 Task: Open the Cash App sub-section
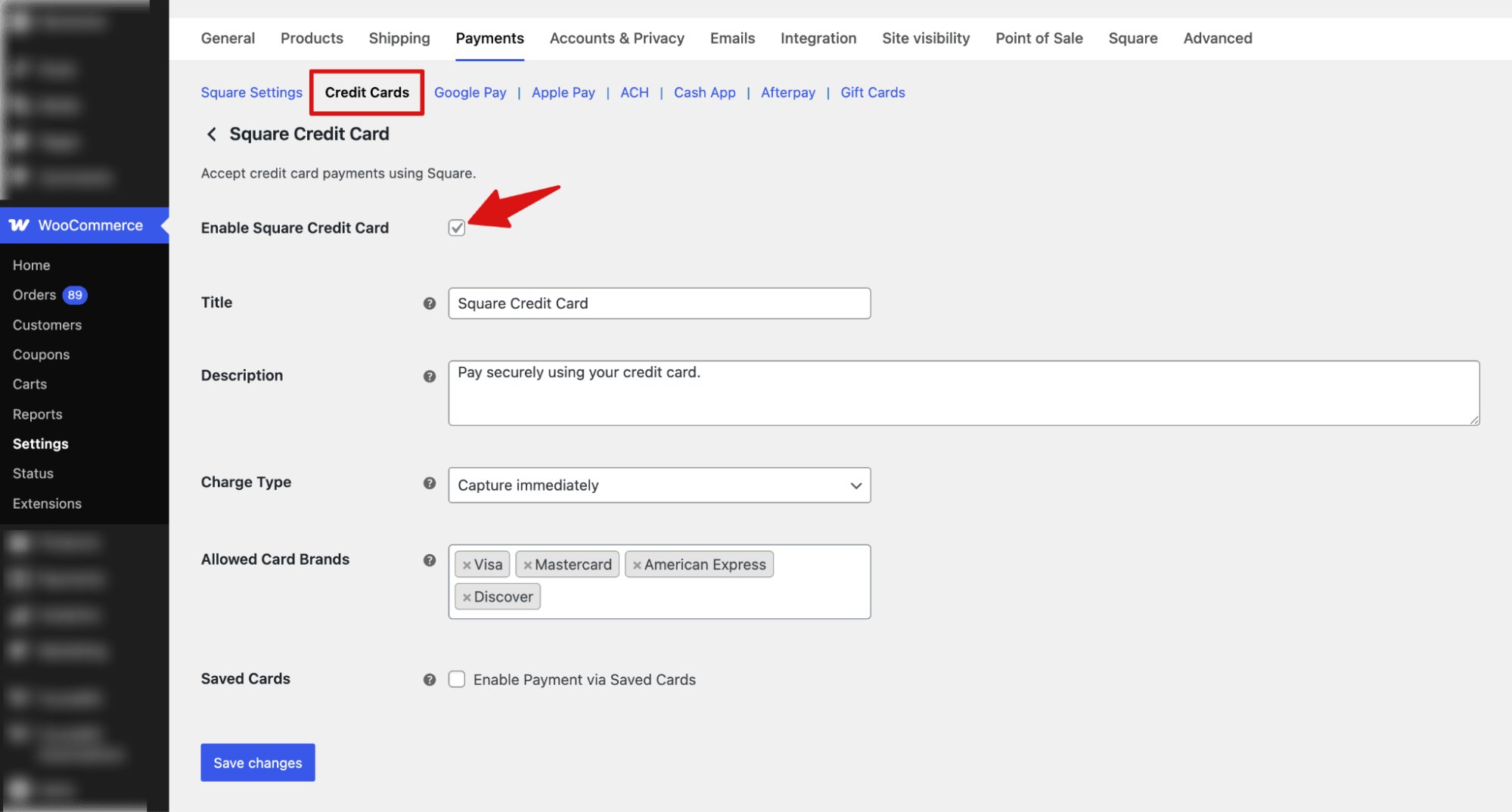pyautogui.click(x=705, y=92)
